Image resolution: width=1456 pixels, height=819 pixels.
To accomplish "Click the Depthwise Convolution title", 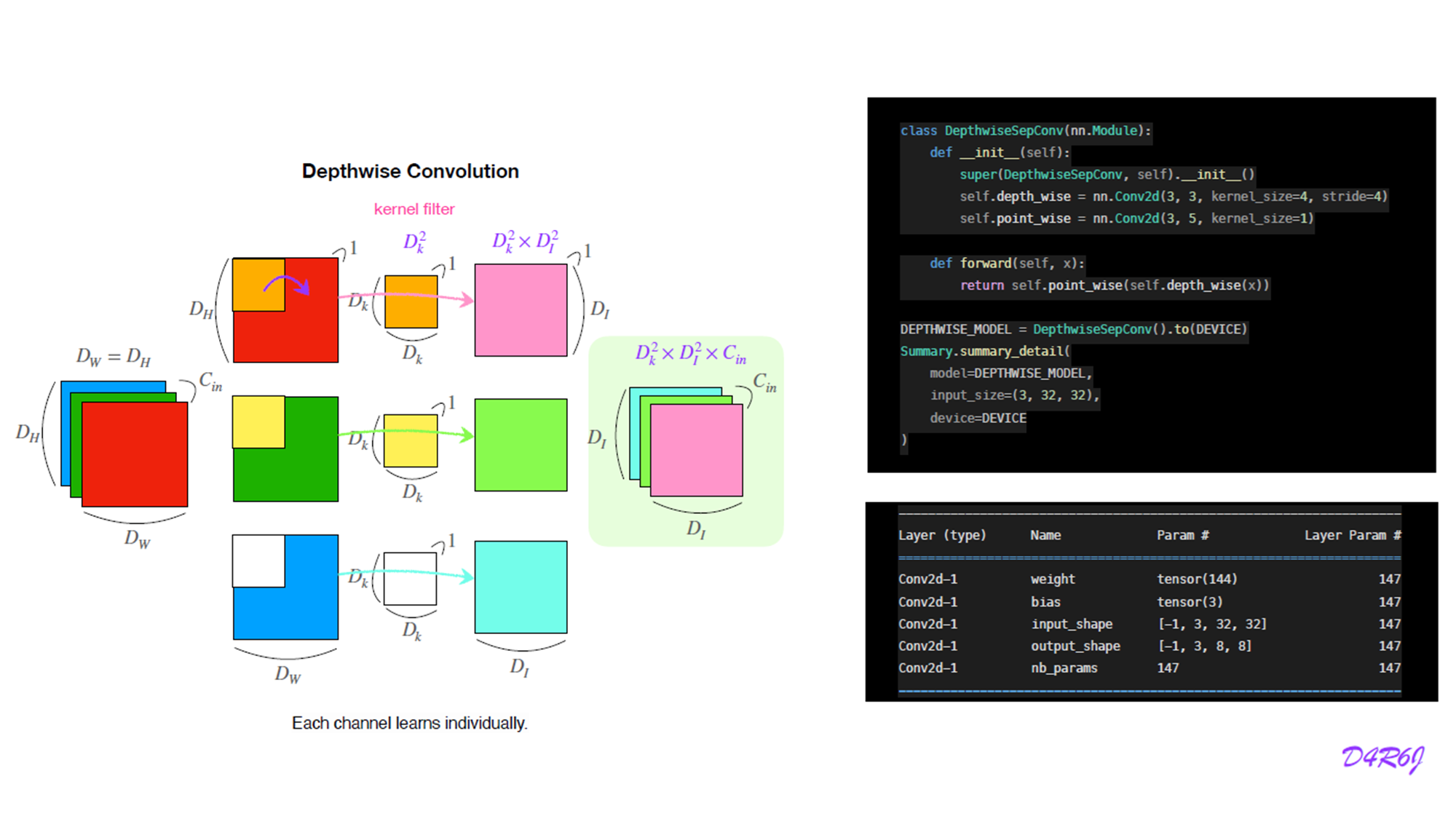I will 410,171.
